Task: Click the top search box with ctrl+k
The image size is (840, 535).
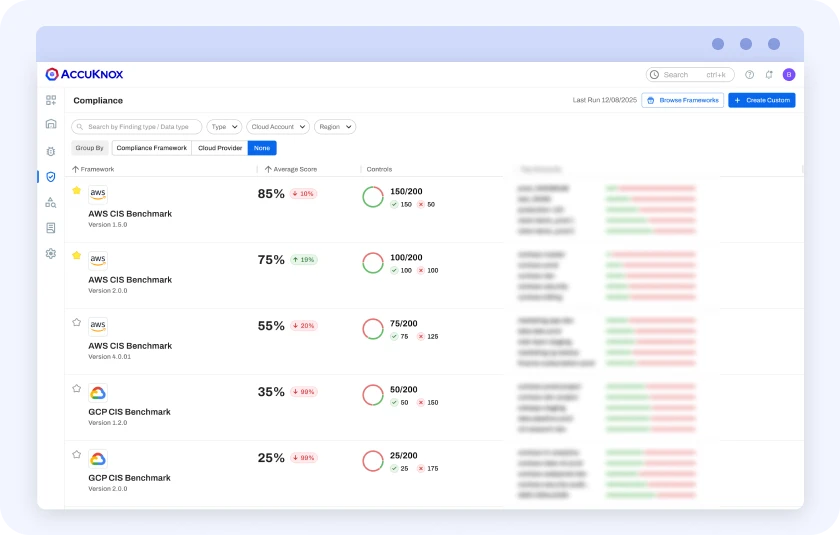Action: pyautogui.click(x=690, y=75)
